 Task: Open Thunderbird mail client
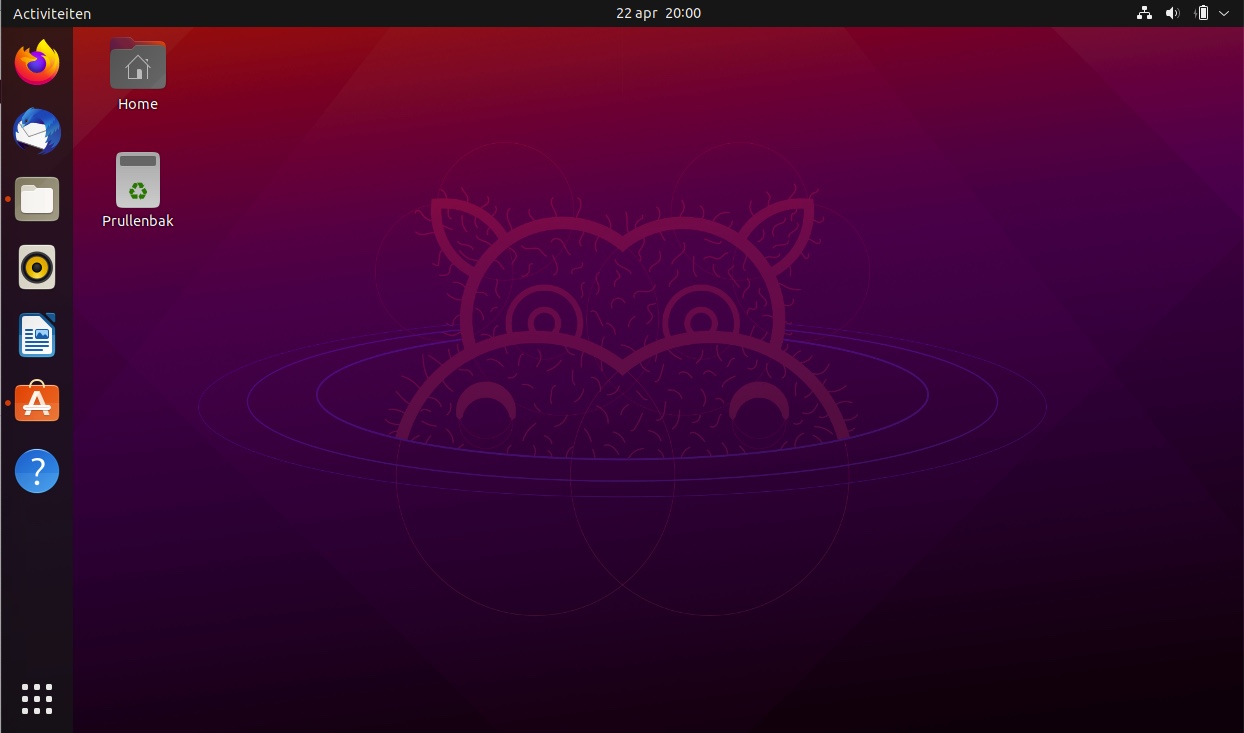[37, 131]
